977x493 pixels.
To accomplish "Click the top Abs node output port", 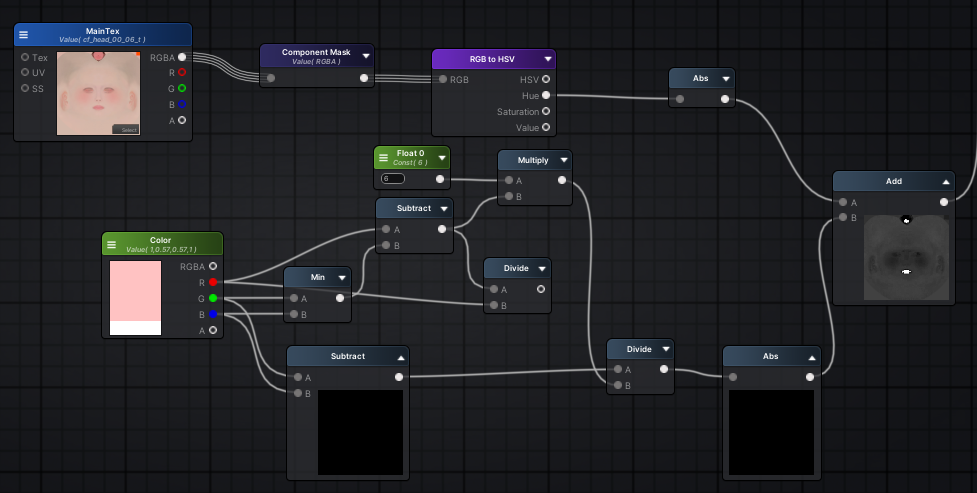I will point(725,99).
